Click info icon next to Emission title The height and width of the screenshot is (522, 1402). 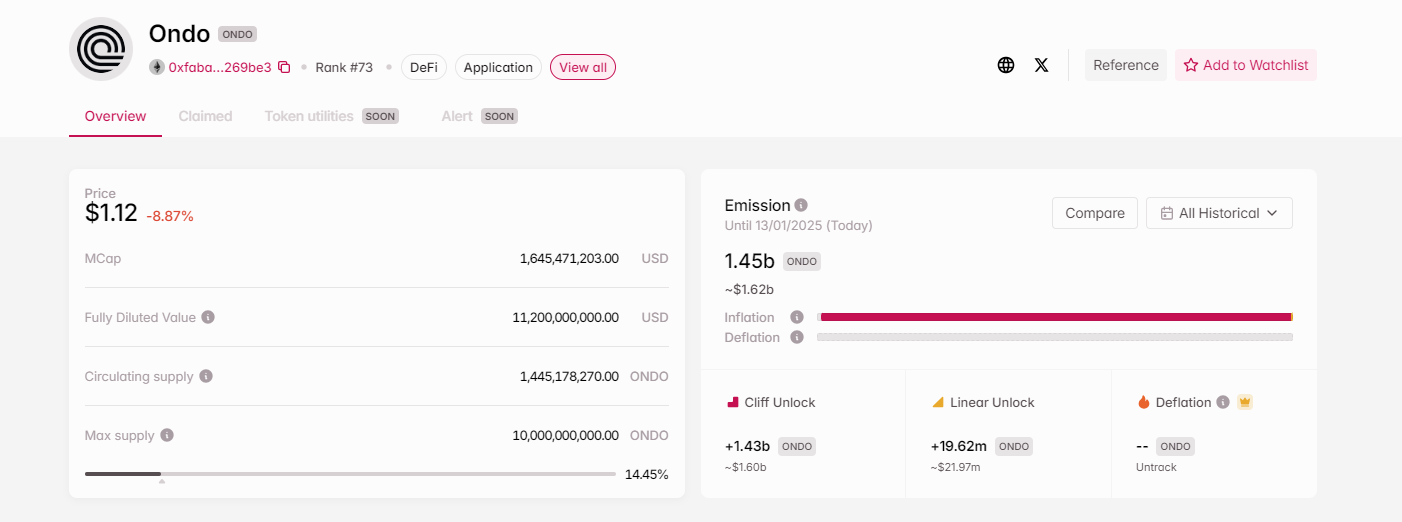pos(801,205)
